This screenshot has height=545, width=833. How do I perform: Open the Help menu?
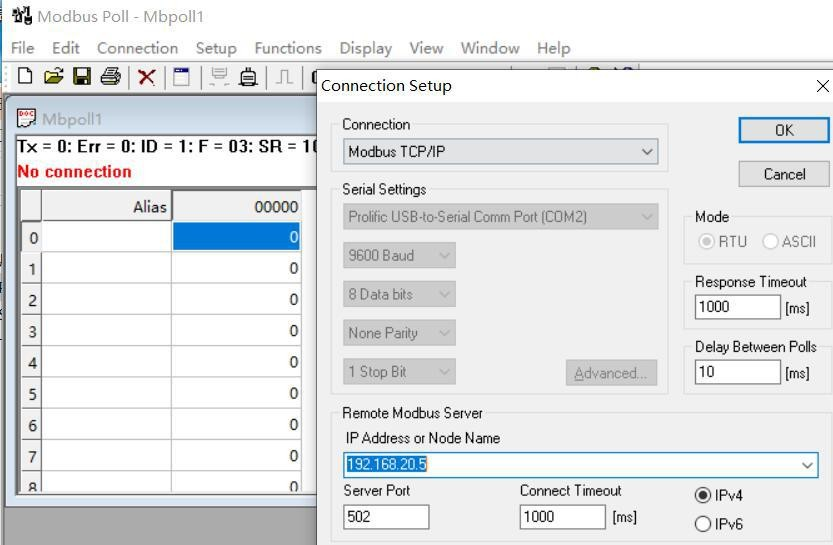click(554, 48)
